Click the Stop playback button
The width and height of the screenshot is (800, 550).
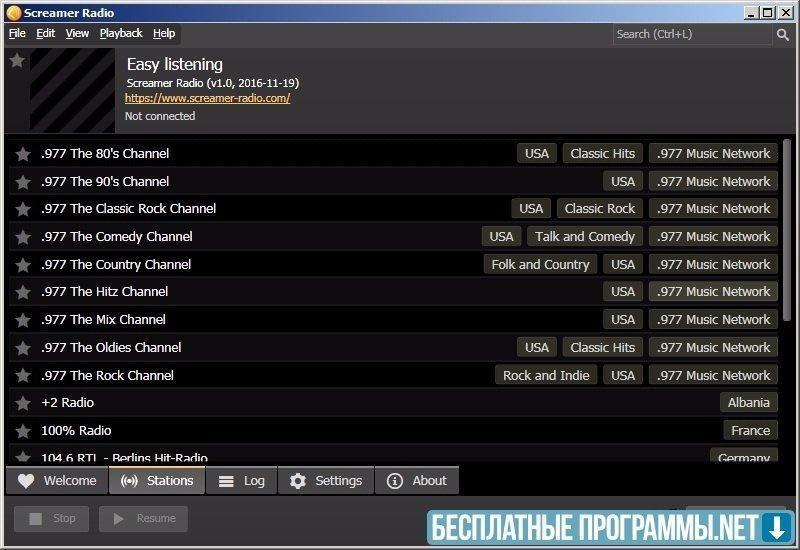coord(52,518)
